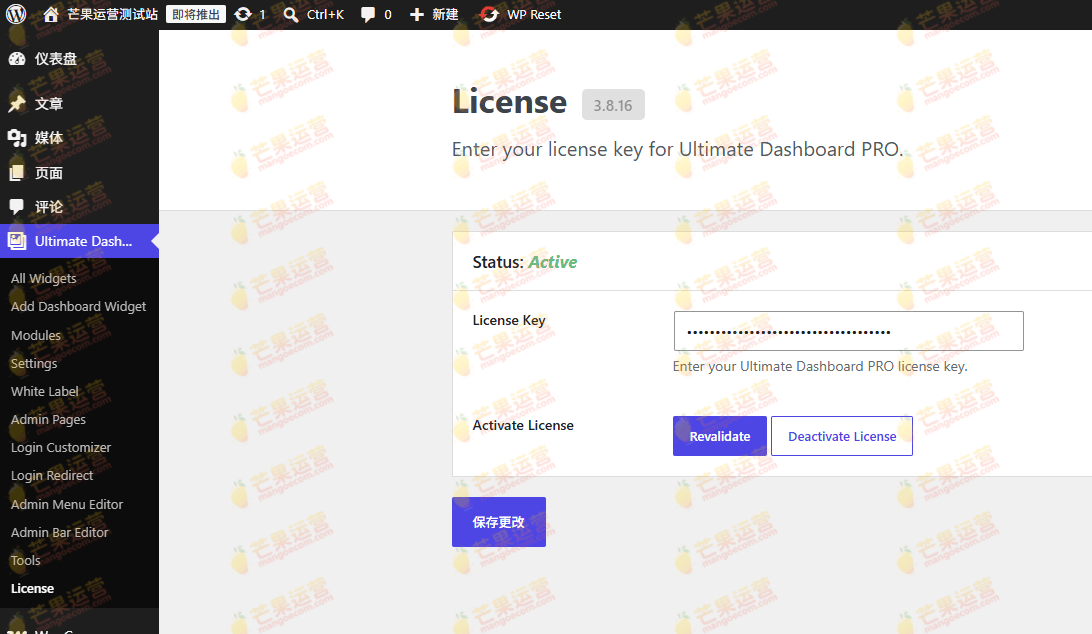Click the home icon beside site name

tap(50, 14)
